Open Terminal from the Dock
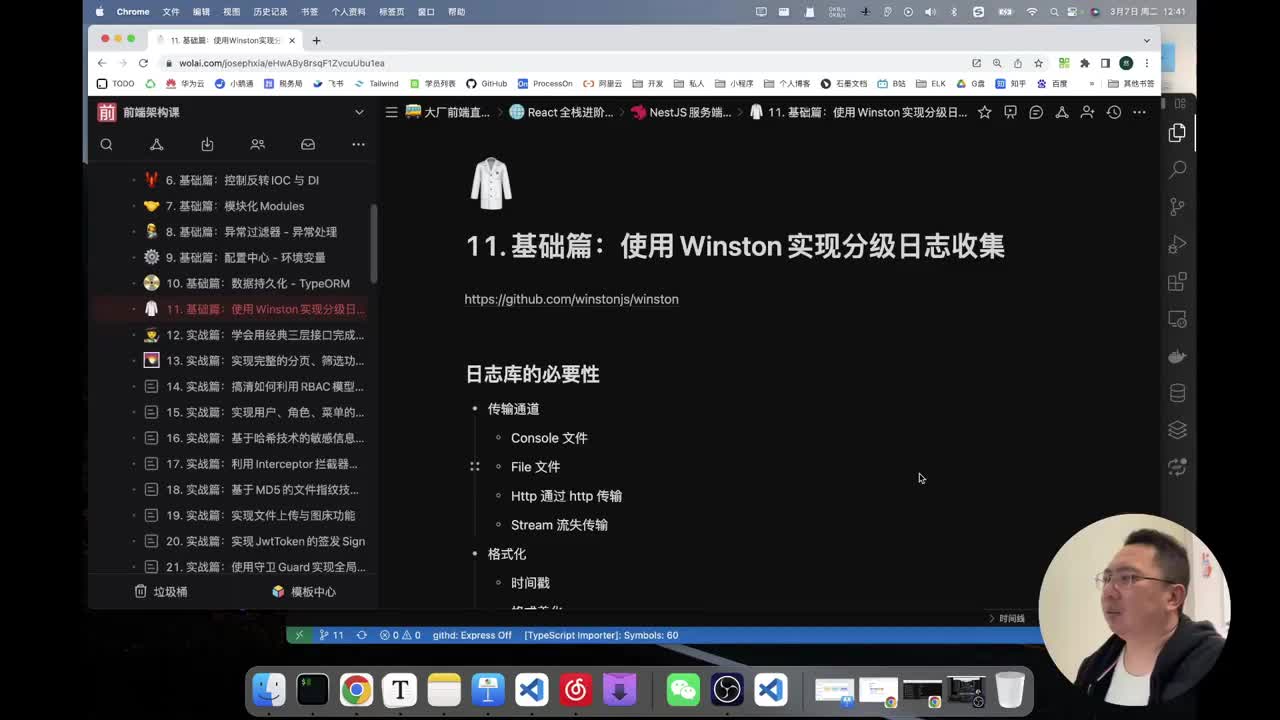 312,690
